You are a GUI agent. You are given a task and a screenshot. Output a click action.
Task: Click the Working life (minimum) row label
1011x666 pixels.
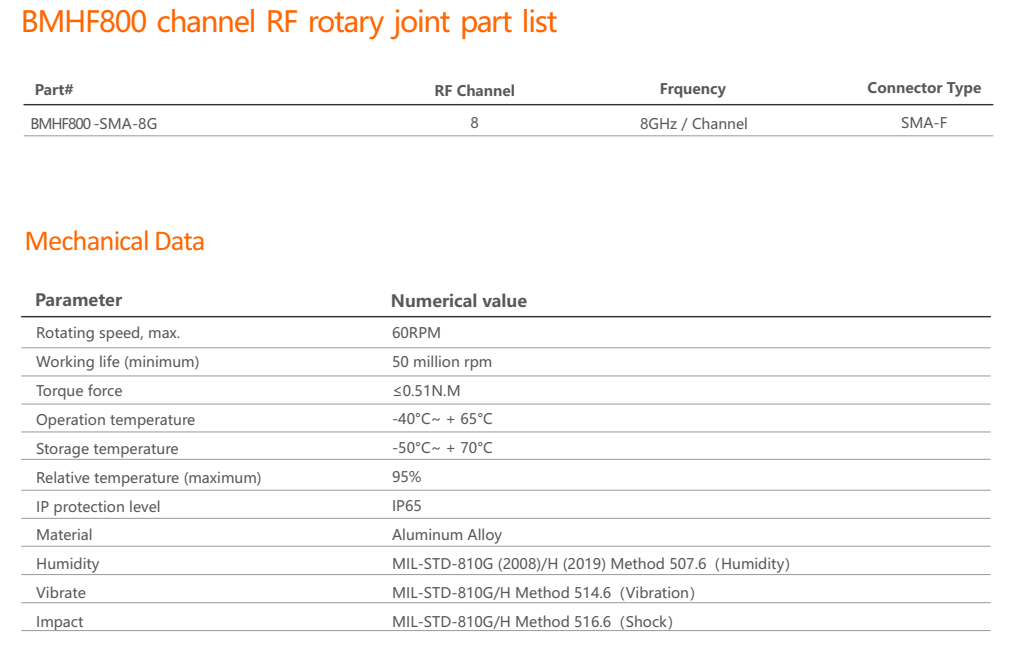[117, 362]
